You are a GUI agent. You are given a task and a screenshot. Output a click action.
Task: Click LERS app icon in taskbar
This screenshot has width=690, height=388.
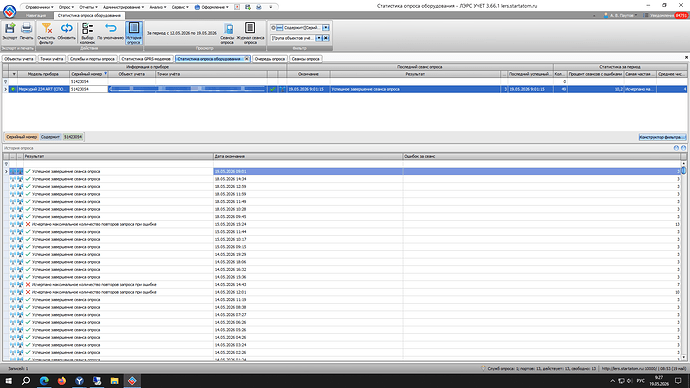tap(132, 381)
